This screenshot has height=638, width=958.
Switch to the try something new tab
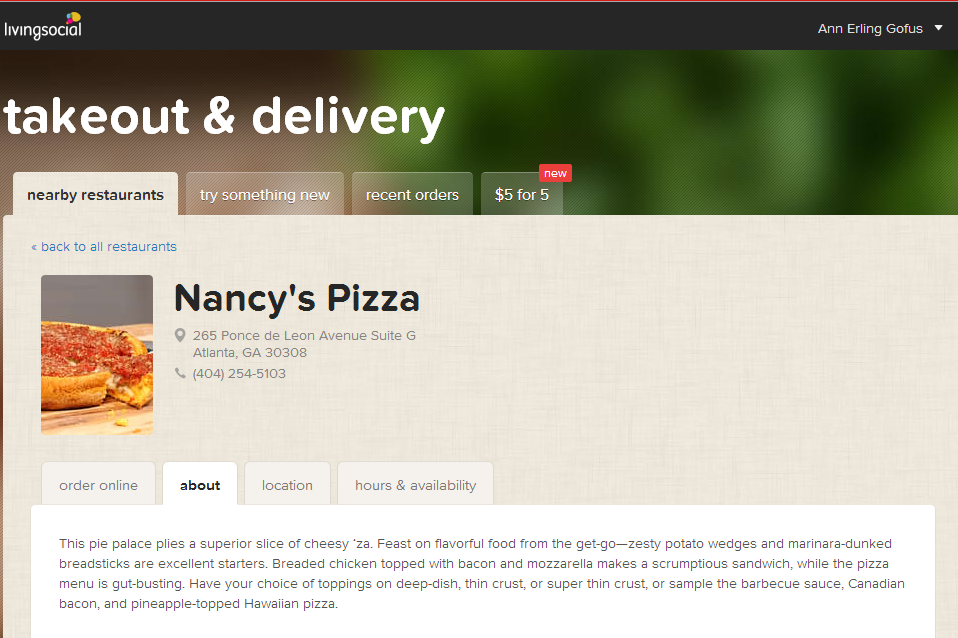tap(265, 194)
